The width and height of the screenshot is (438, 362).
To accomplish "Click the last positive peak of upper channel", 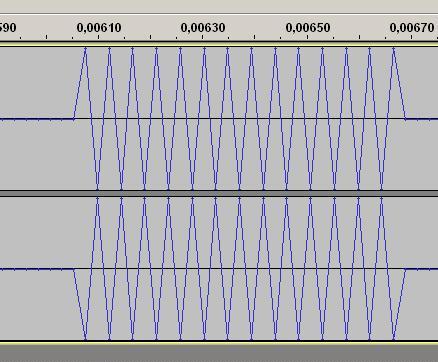I will [x=394, y=49].
